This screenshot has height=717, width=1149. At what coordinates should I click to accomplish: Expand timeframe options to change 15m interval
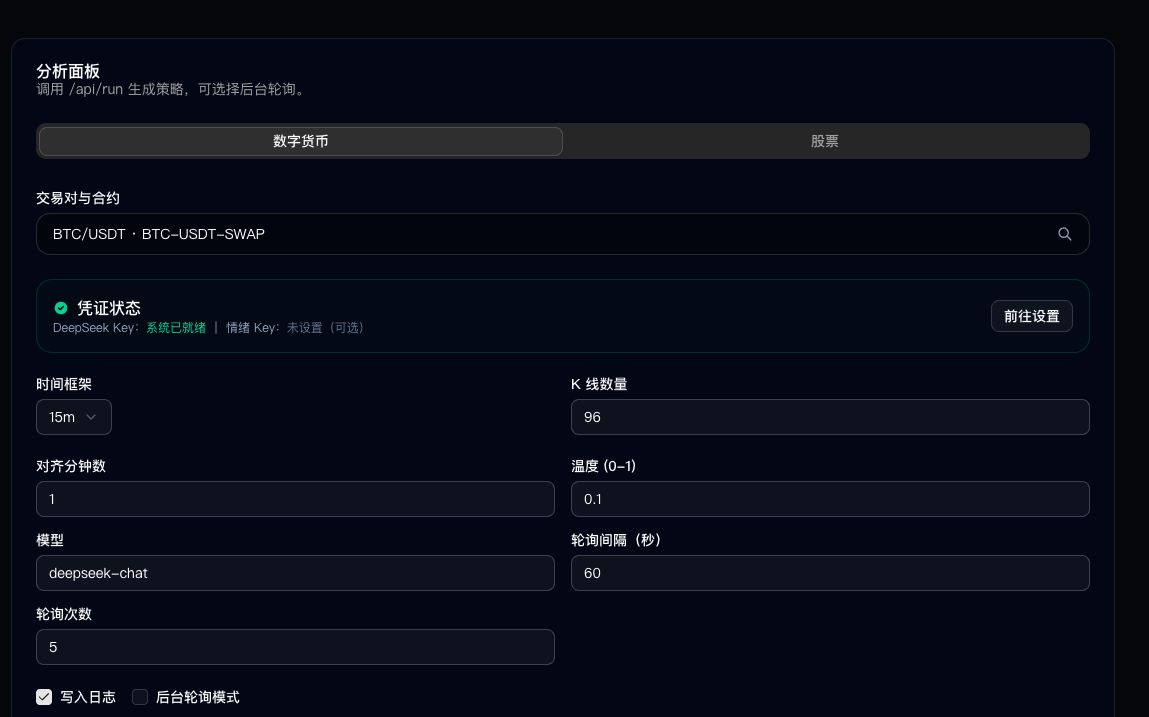73,417
